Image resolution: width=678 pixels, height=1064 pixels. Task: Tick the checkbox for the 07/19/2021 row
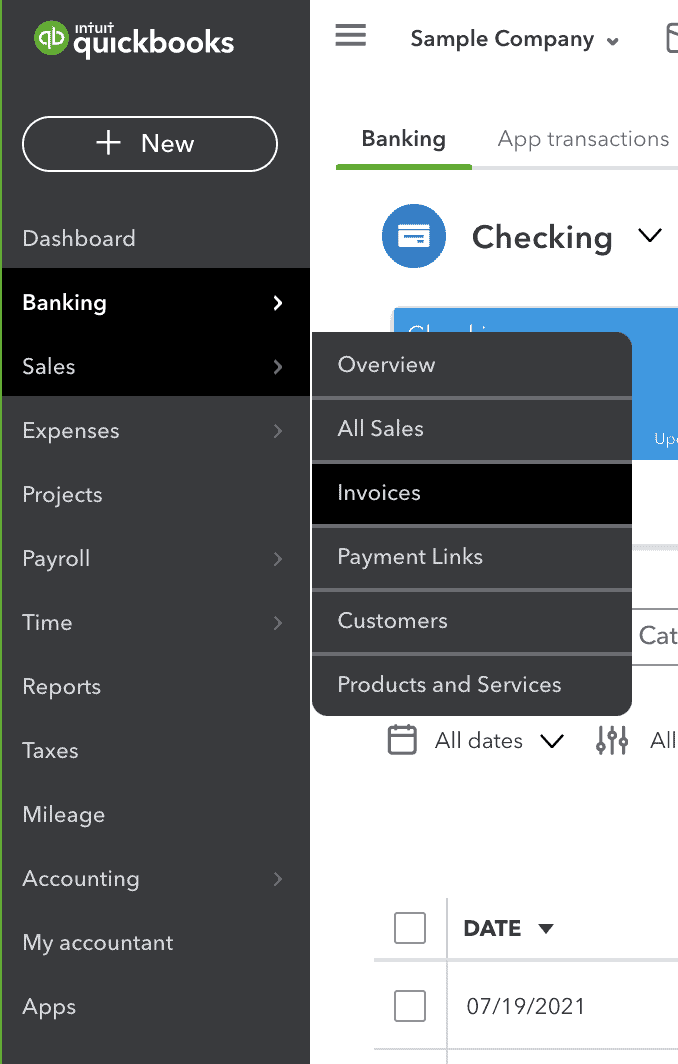tap(410, 1006)
